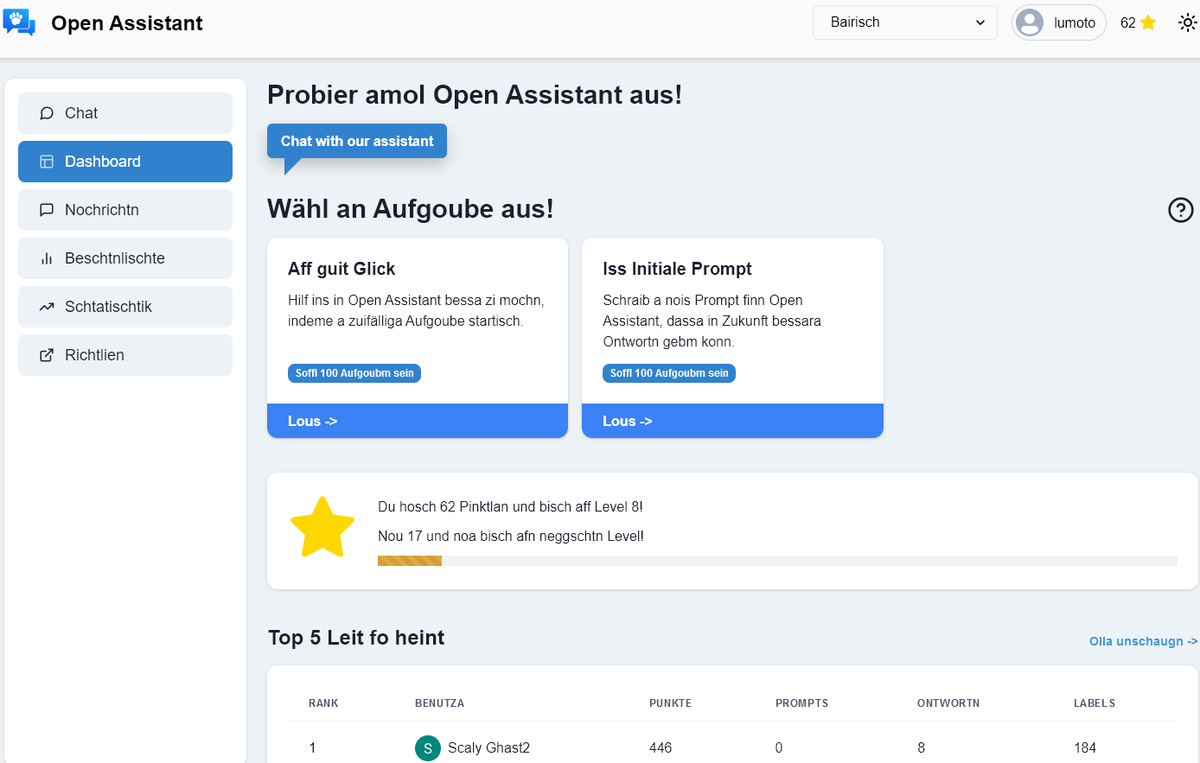Click Chat with our assistant button

[x=357, y=141]
